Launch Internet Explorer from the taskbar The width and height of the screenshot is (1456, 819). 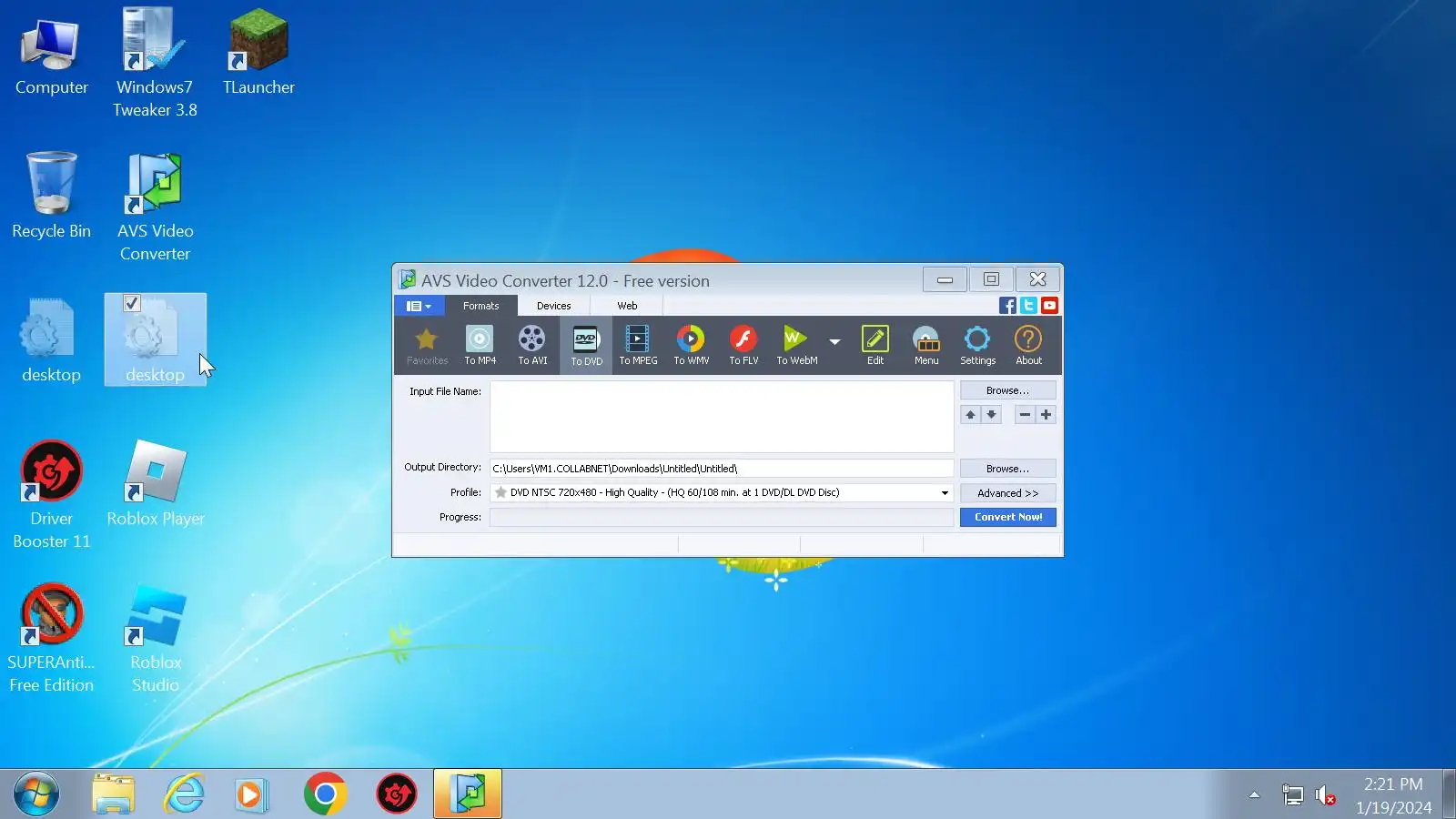(184, 794)
